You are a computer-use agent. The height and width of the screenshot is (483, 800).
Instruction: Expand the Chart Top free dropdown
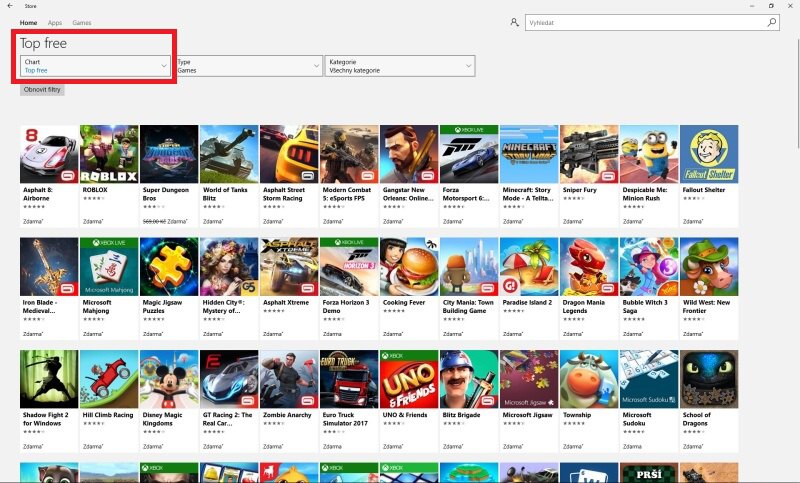95,66
